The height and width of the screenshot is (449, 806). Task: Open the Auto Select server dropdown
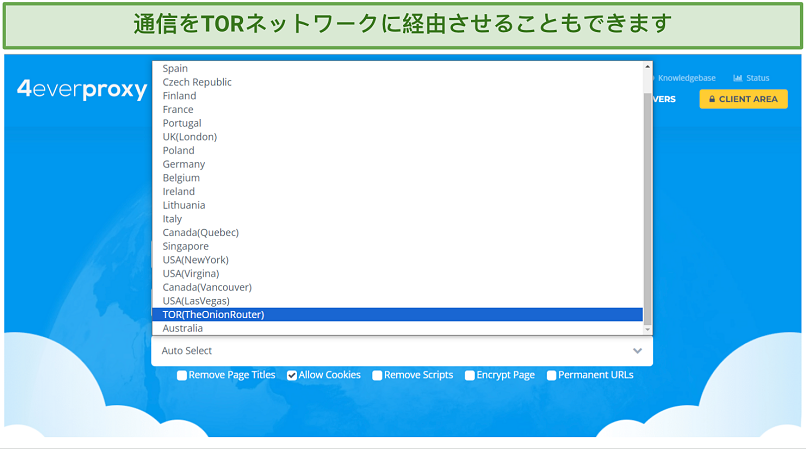402,351
